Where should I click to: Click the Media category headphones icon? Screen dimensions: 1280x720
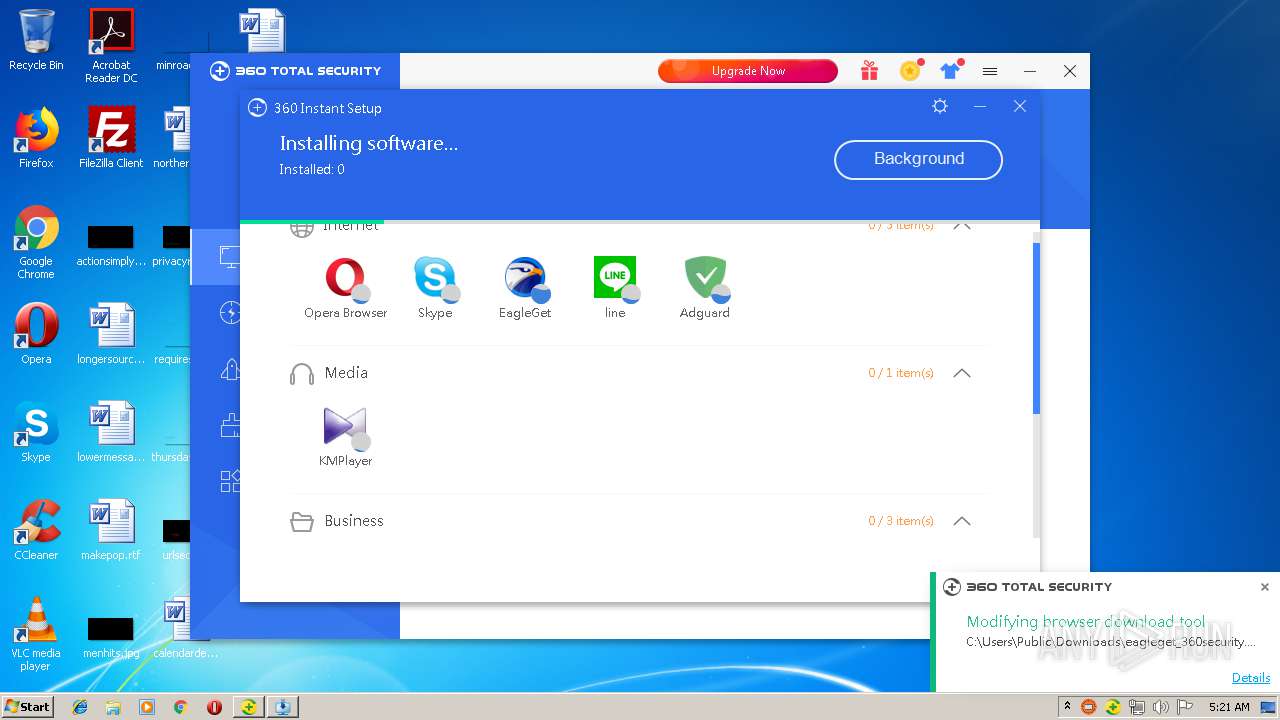pyautogui.click(x=302, y=374)
